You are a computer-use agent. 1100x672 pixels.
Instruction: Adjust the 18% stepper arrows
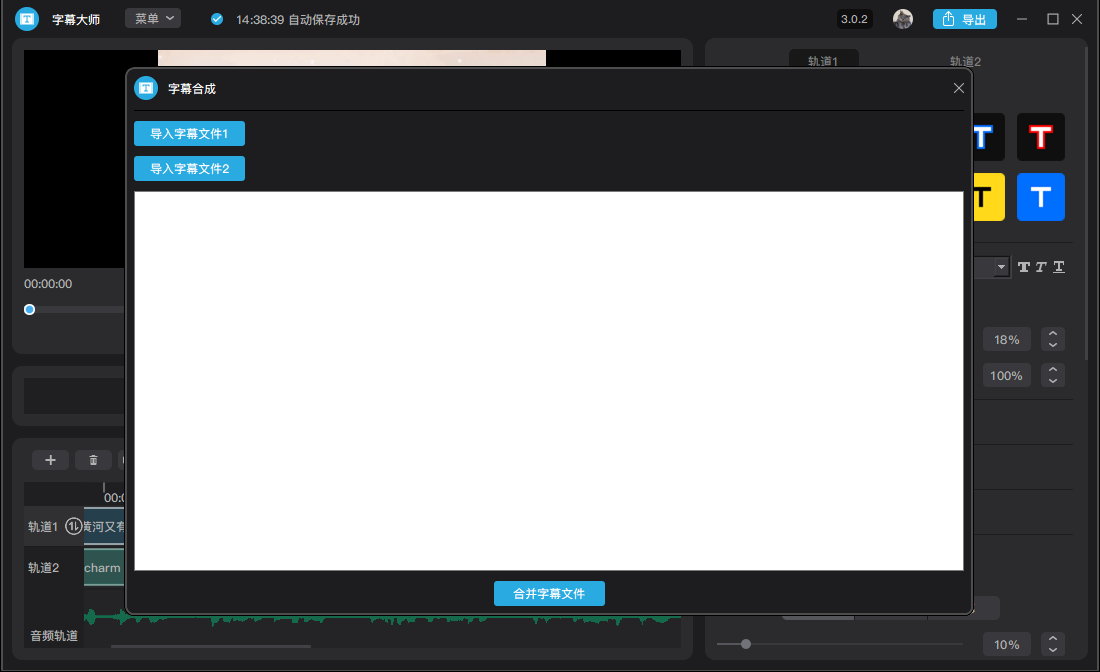(1052, 340)
